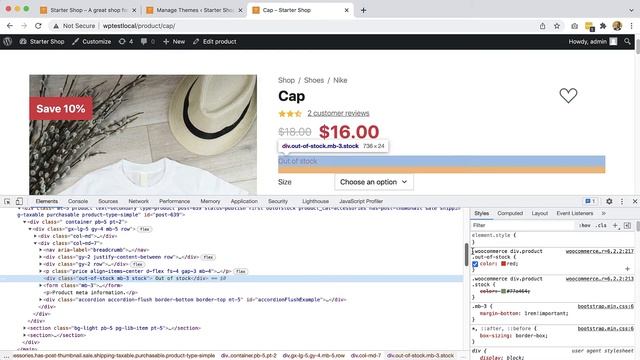The width and height of the screenshot is (640, 360).
Task: Add product to wishlist with heart icon
Action: [x=568, y=96]
